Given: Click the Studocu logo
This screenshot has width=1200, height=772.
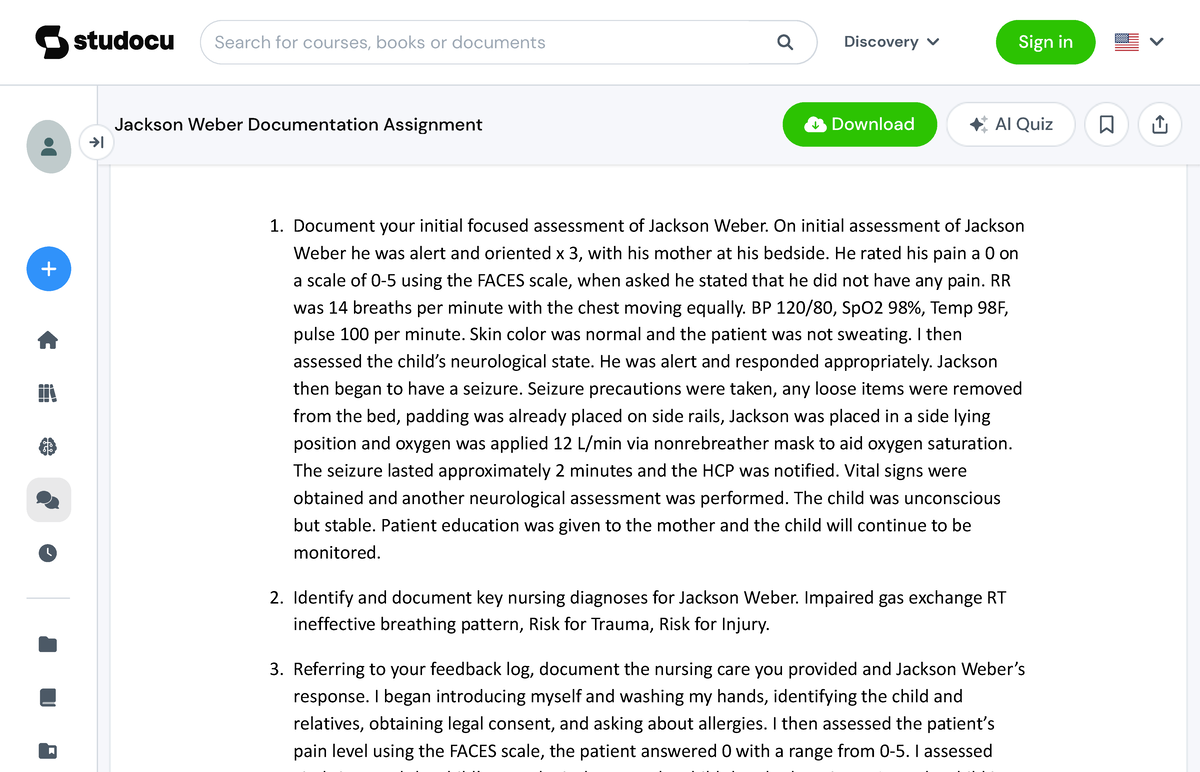Looking at the screenshot, I should pyautogui.click(x=104, y=42).
